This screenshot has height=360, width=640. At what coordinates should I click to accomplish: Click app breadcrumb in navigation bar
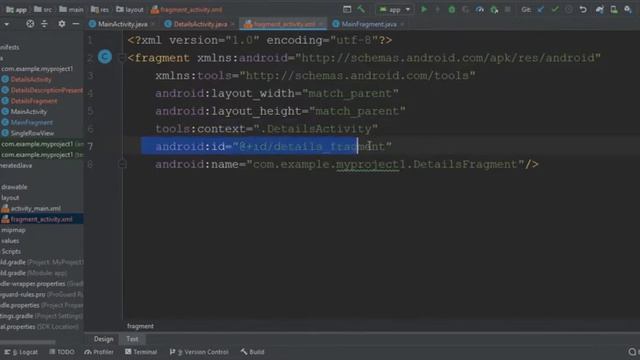(x=16, y=9)
